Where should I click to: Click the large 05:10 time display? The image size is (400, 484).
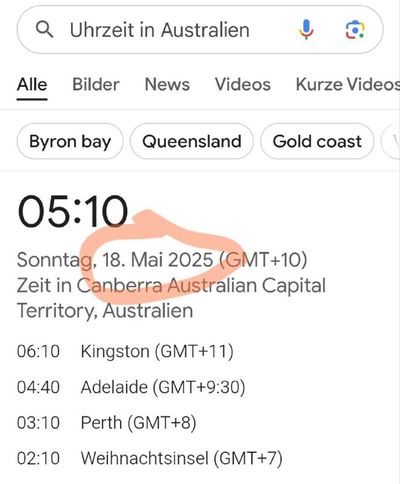[73, 212]
